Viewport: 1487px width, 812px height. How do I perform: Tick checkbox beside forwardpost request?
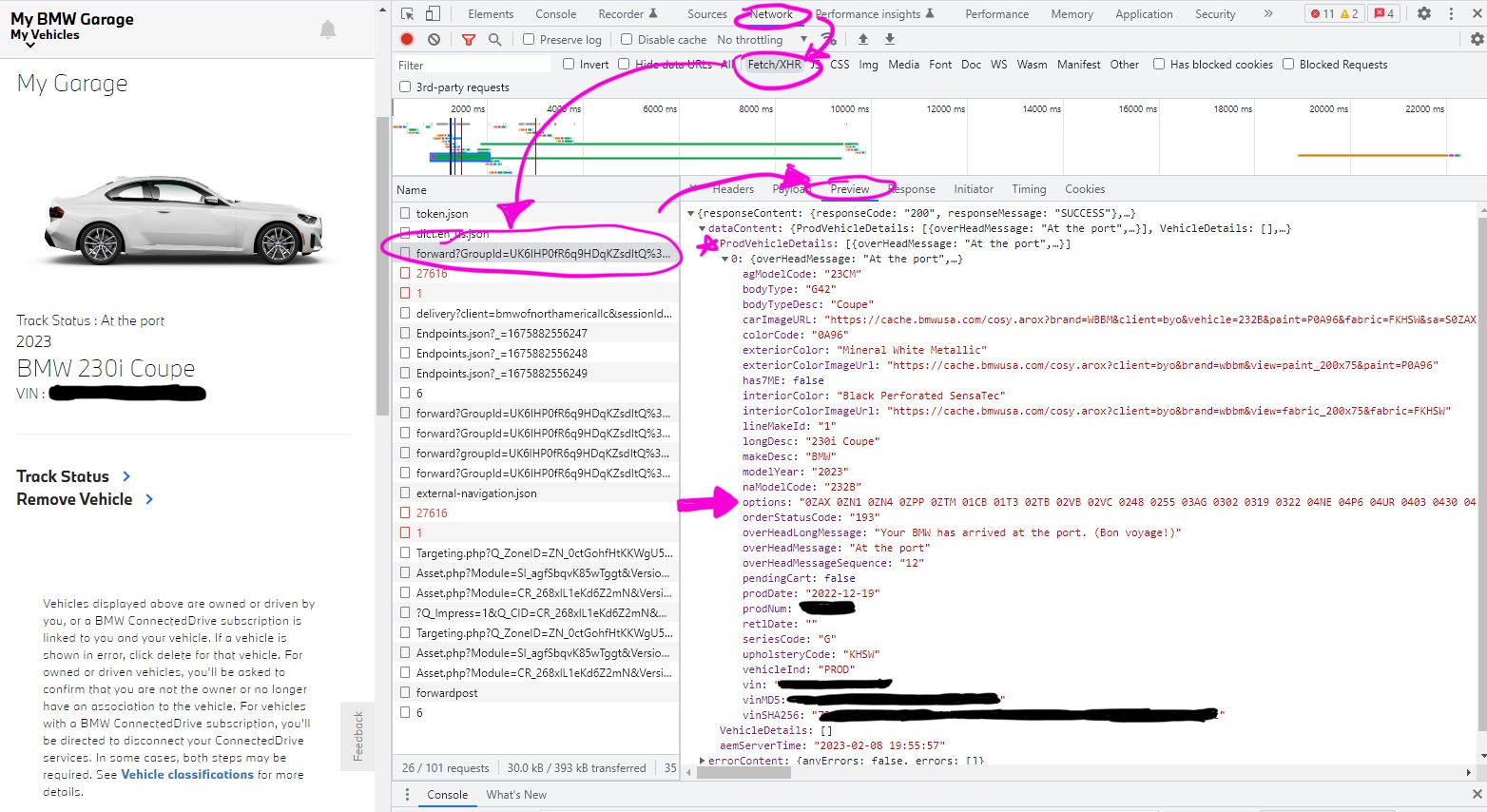406,692
